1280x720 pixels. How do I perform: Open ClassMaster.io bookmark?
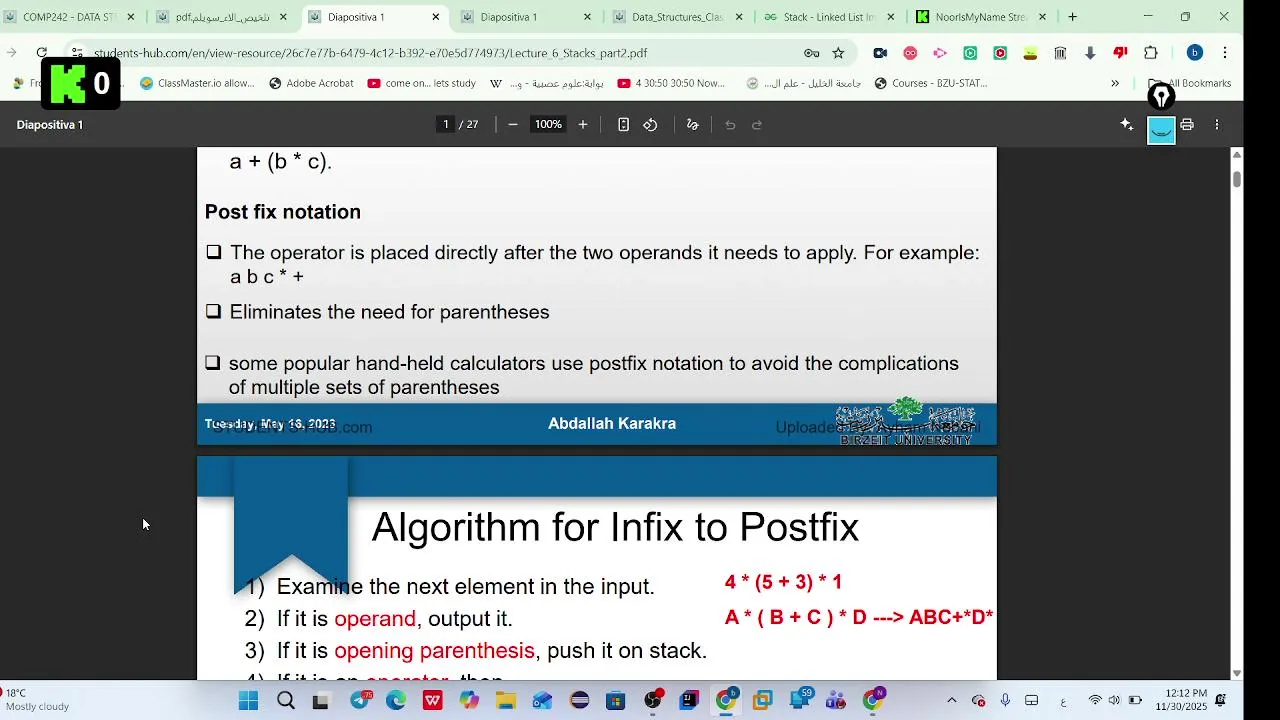[x=197, y=83]
